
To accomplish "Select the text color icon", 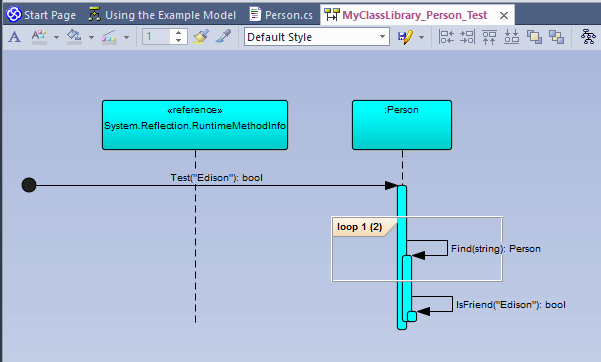I will [x=39, y=37].
